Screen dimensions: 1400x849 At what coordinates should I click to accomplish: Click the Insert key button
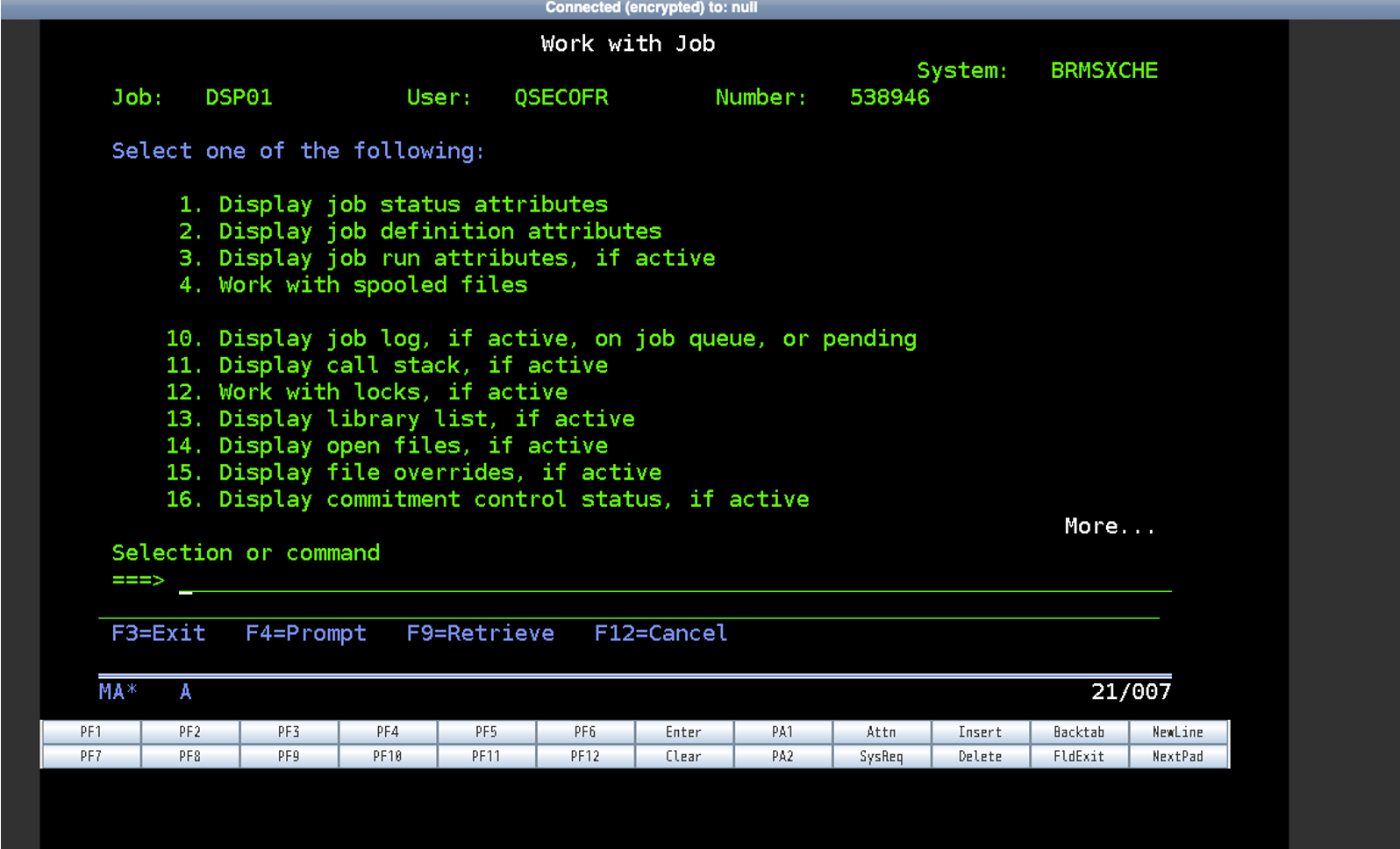click(980, 732)
